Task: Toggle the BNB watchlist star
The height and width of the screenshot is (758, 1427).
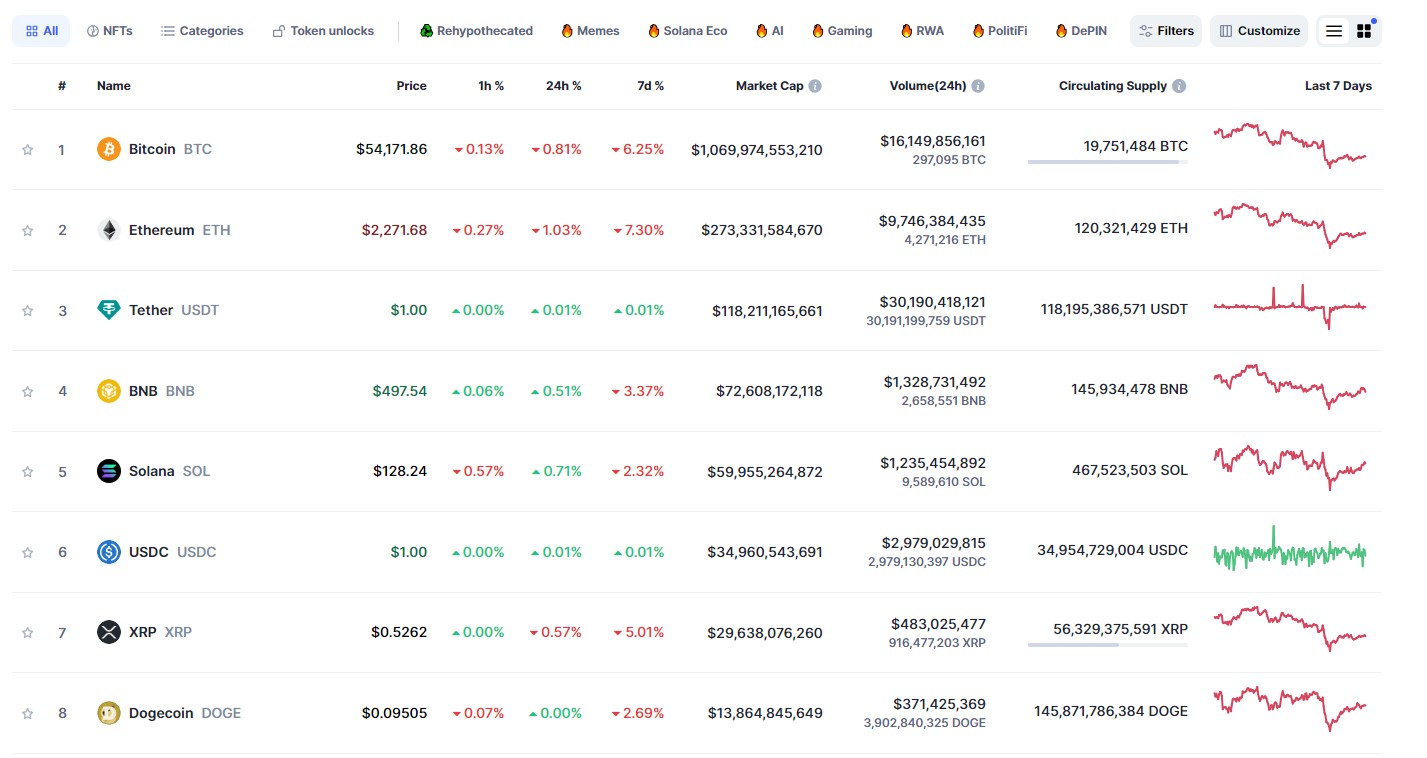Action: click(x=28, y=391)
